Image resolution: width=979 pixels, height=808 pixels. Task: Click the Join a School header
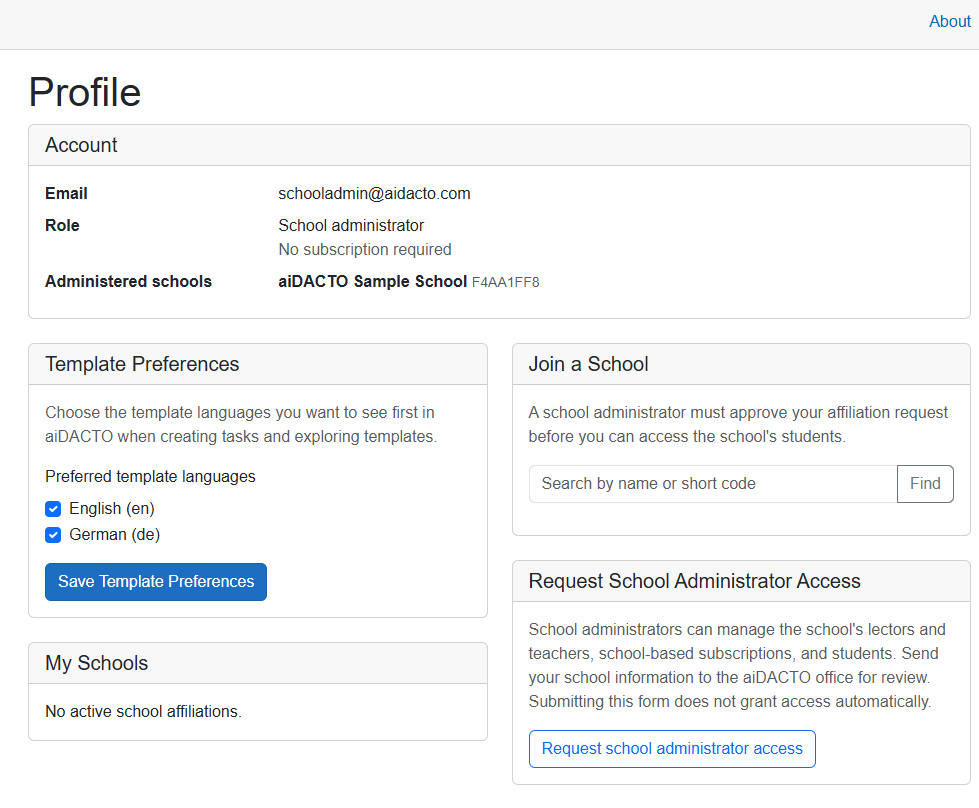click(741, 365)
